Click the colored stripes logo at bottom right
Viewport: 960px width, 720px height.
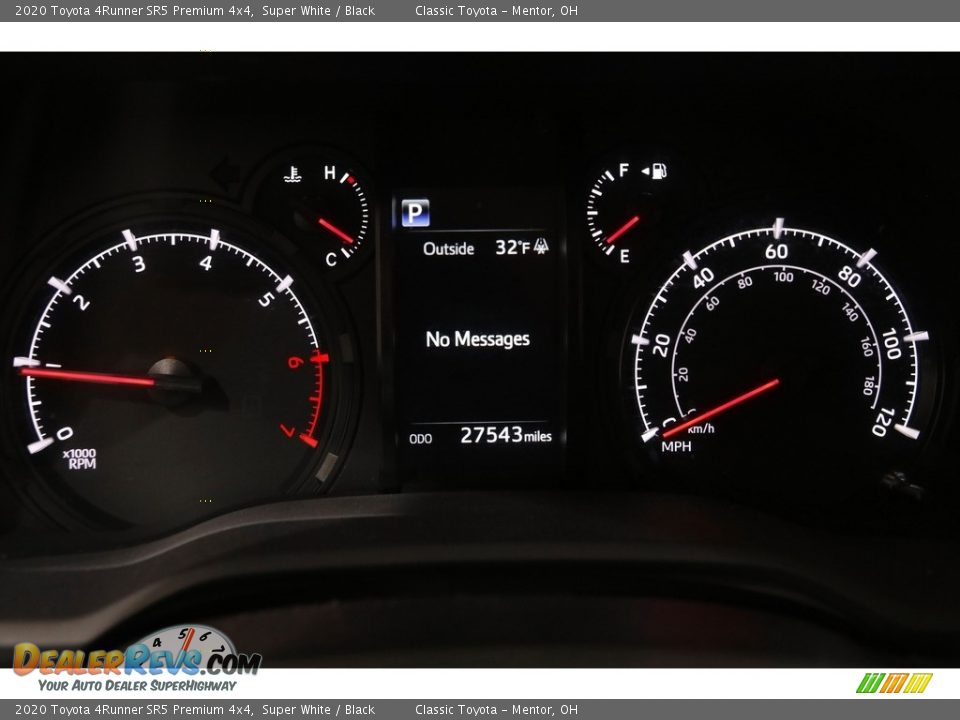pyautogui.click(x=894, y=683)
